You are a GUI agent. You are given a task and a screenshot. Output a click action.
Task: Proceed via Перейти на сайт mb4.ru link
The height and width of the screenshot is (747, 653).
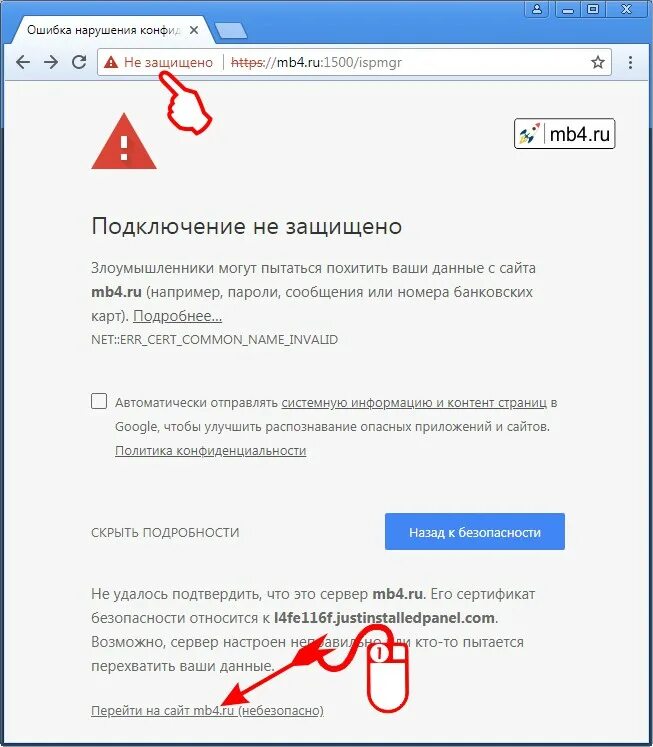(207, 710)
